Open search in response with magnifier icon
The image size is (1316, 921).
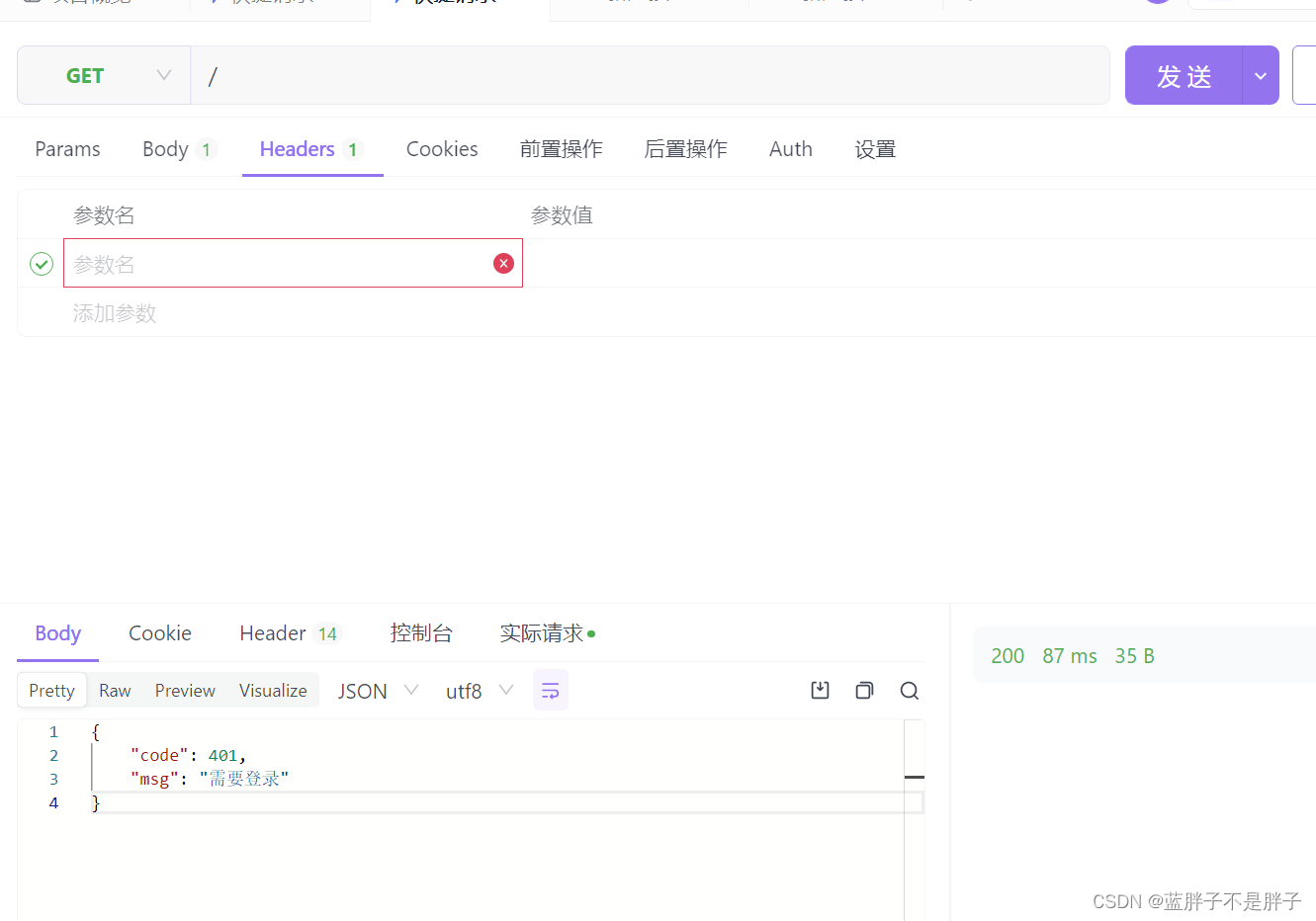tap(910, 690)
